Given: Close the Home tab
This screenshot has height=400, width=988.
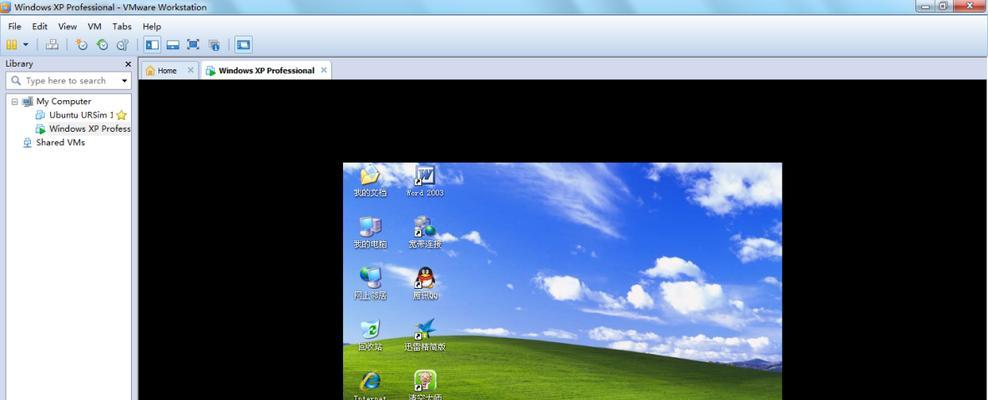Looking at the screenshot, I should (190, 70).
